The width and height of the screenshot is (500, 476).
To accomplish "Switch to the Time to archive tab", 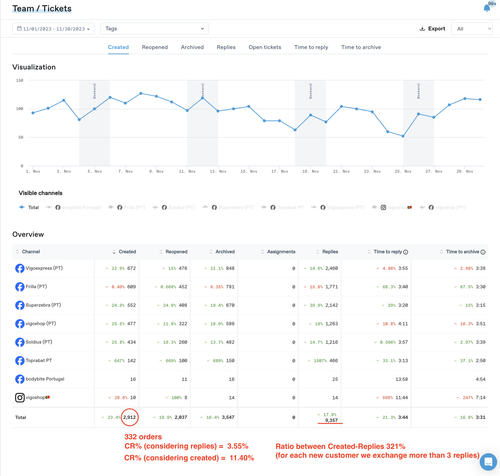I will click(x=361, y=47).
